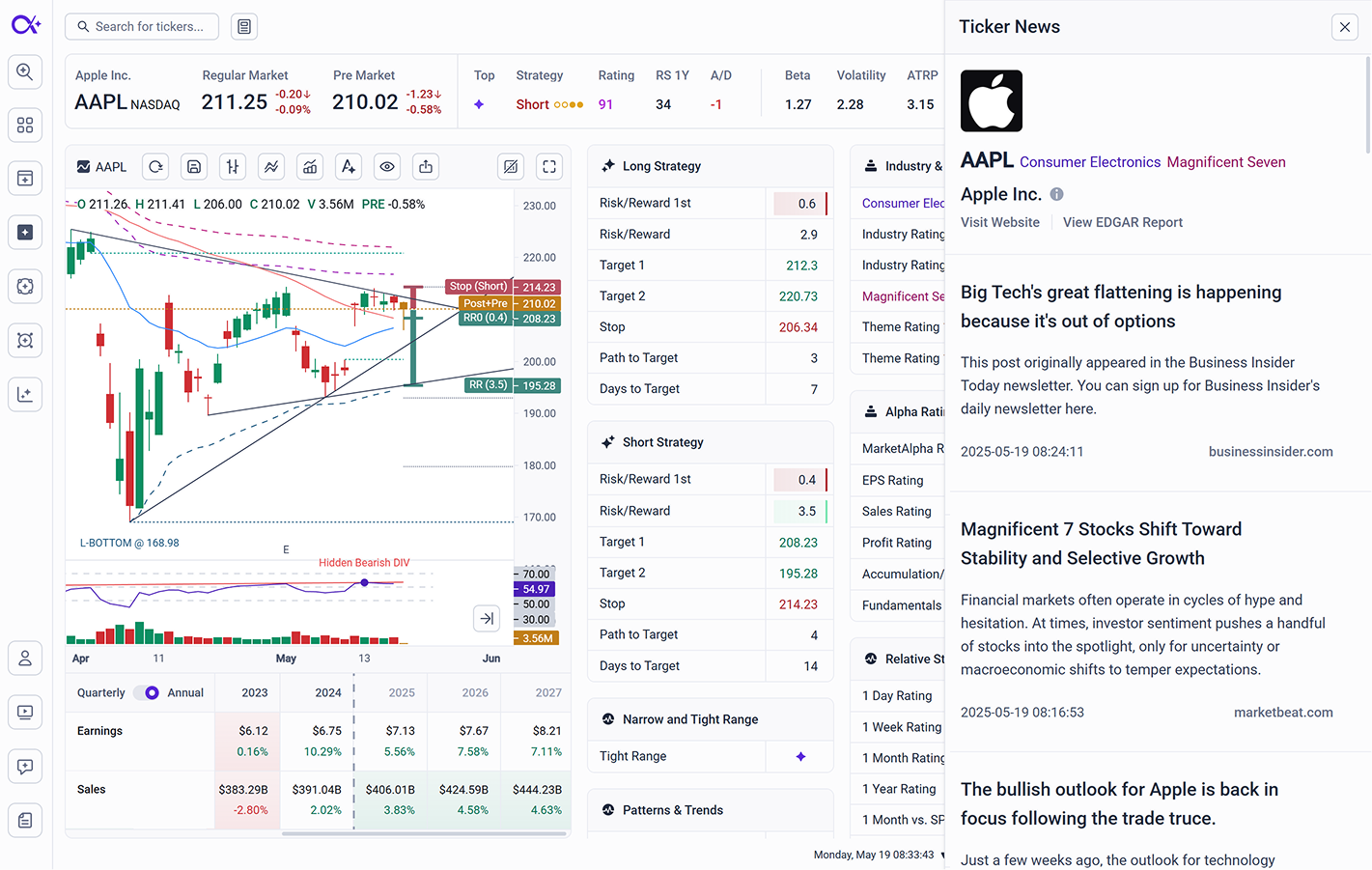The height and width of the screenshot is (870, 1372).
Task: Open the chat feedback sidebar icon
Action: click(25, 767)
